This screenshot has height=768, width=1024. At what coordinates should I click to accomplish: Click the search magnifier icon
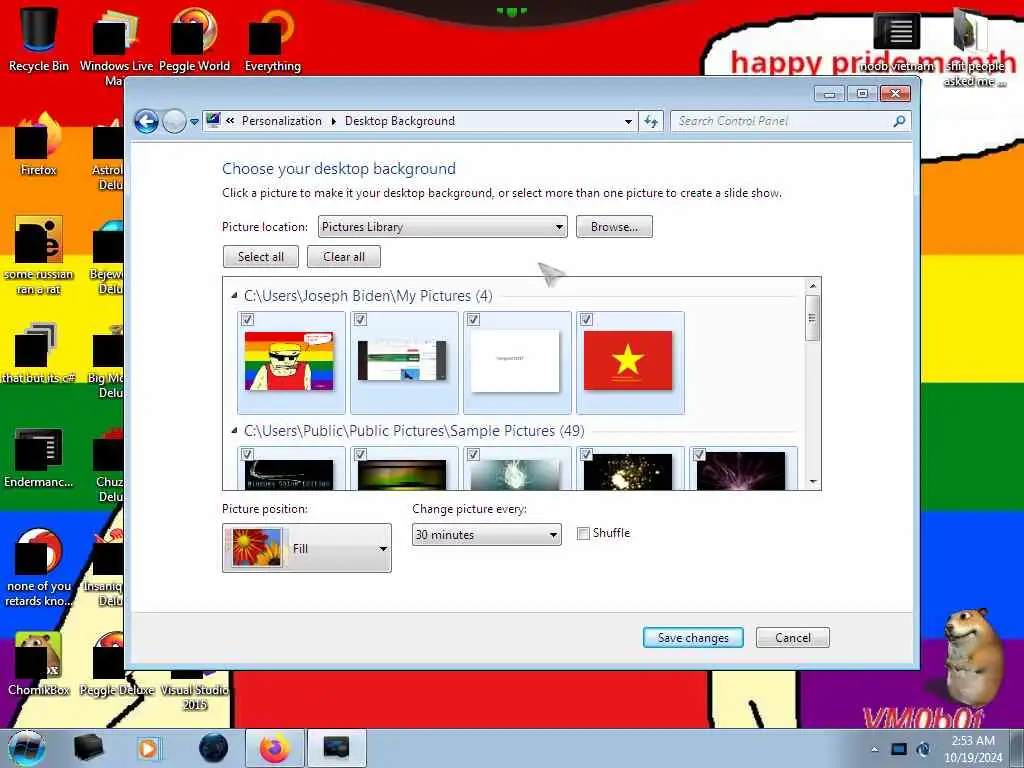(x=899, y=121)
